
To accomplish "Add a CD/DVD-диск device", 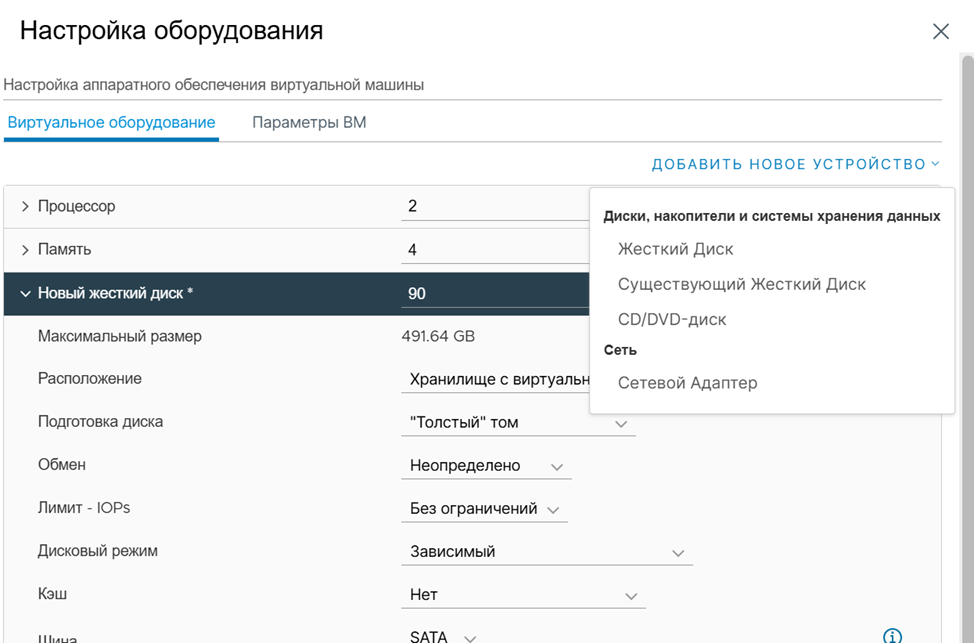I will [671, 319].
